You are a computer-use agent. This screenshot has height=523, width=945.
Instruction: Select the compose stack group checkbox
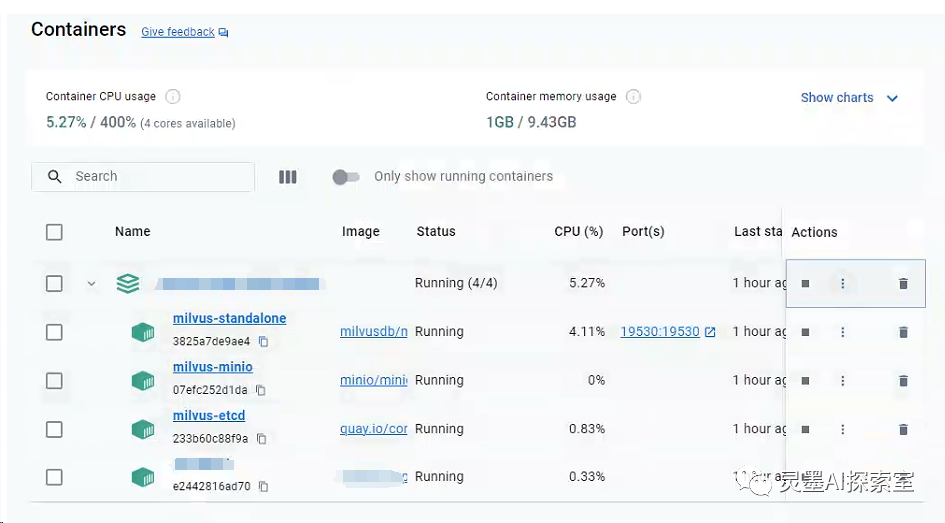54,283
